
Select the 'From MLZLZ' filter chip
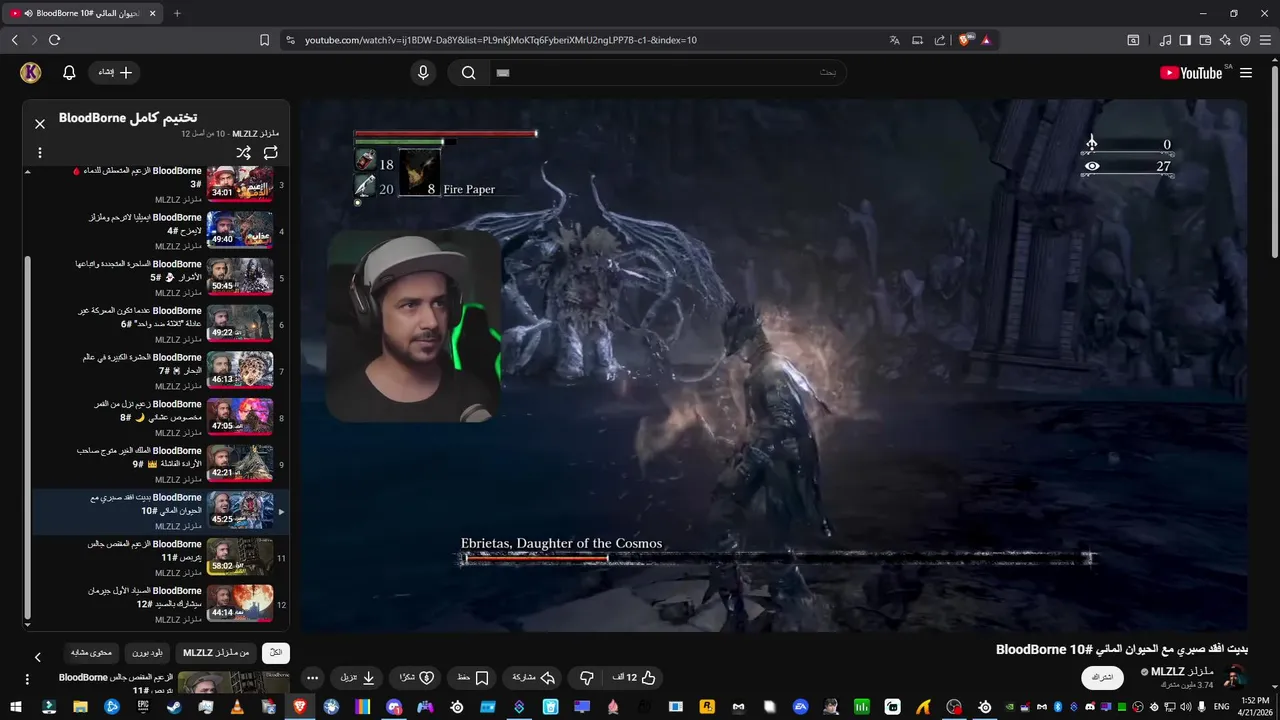(x=216, y=653)
